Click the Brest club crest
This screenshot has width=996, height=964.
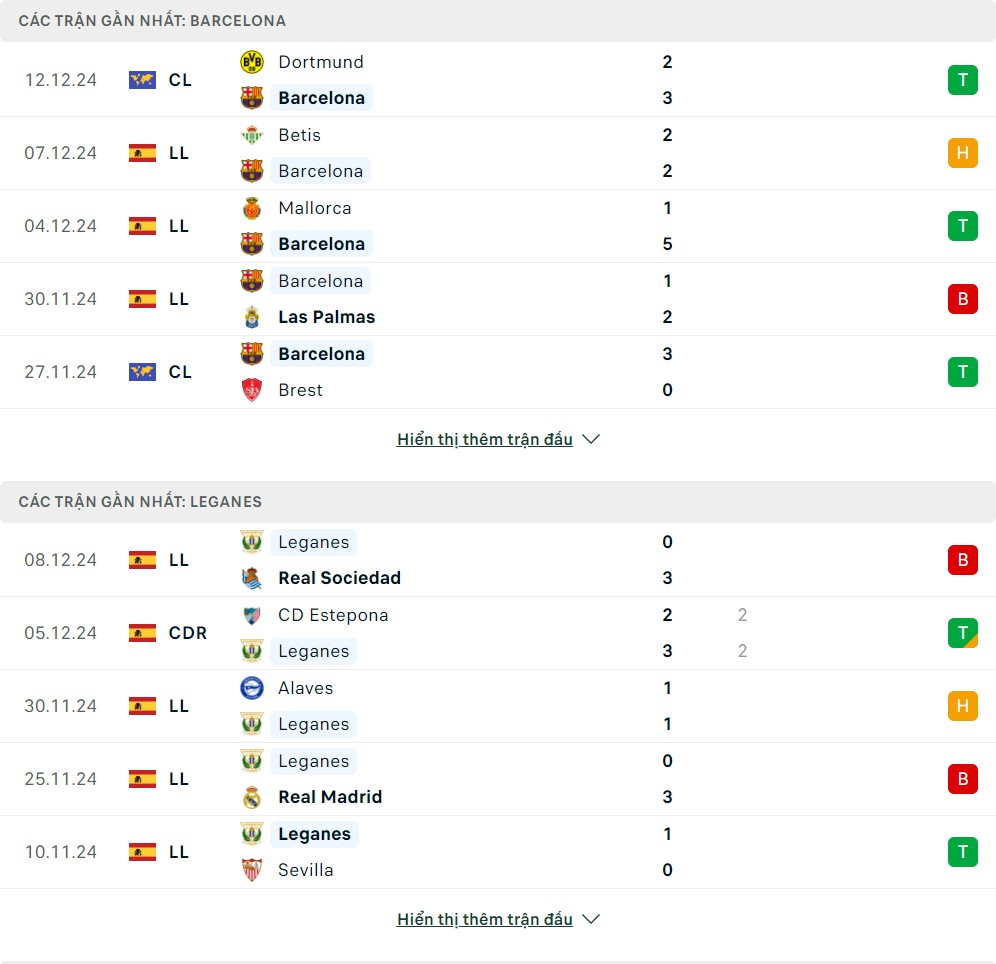251,390
